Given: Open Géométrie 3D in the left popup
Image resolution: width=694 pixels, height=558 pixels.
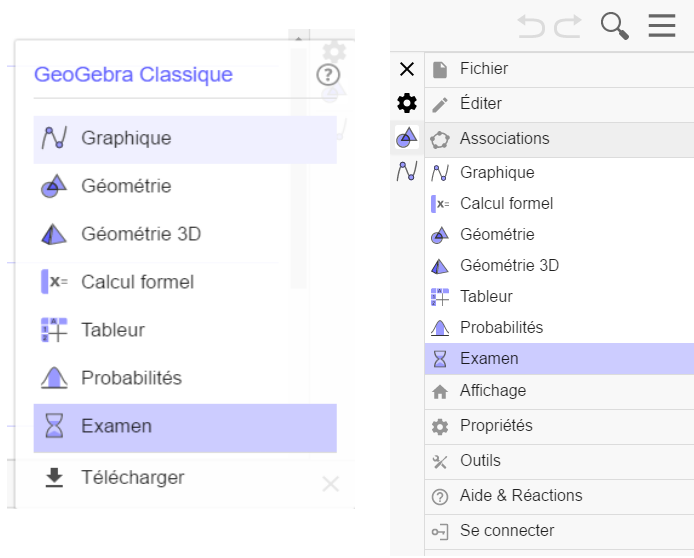Looking at the screenshot, I should click(x=185, y=234).
